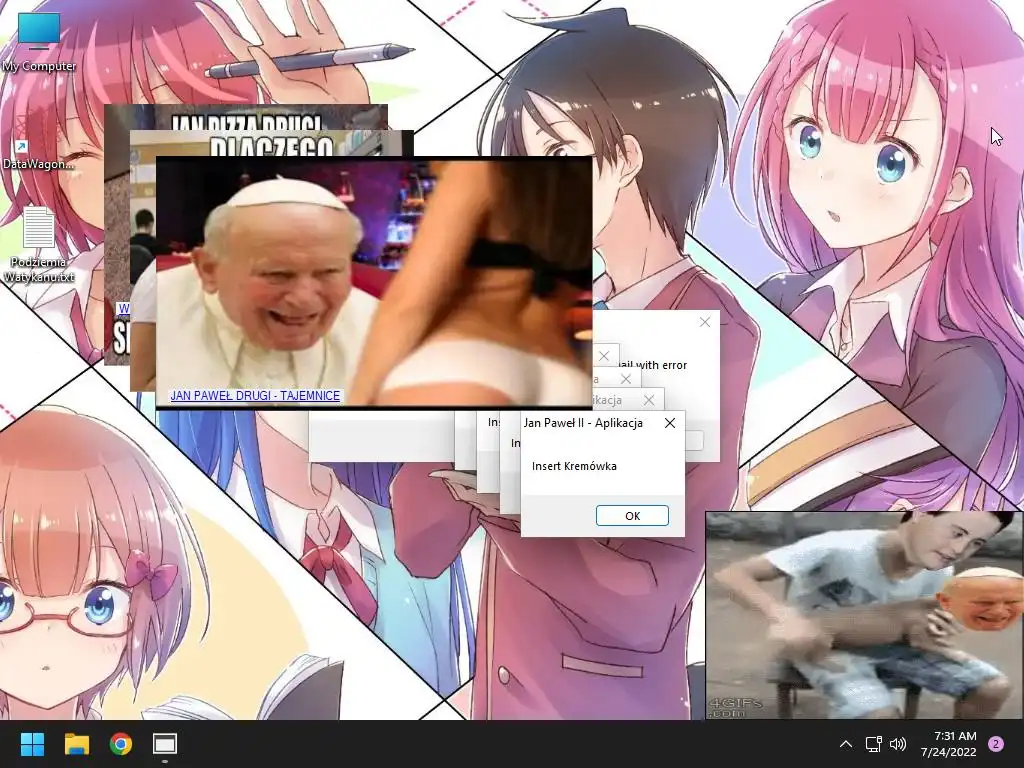Click the JAN PIZZA DRUGI image window
Screen dimensions: 1024x768
(246, 118)
